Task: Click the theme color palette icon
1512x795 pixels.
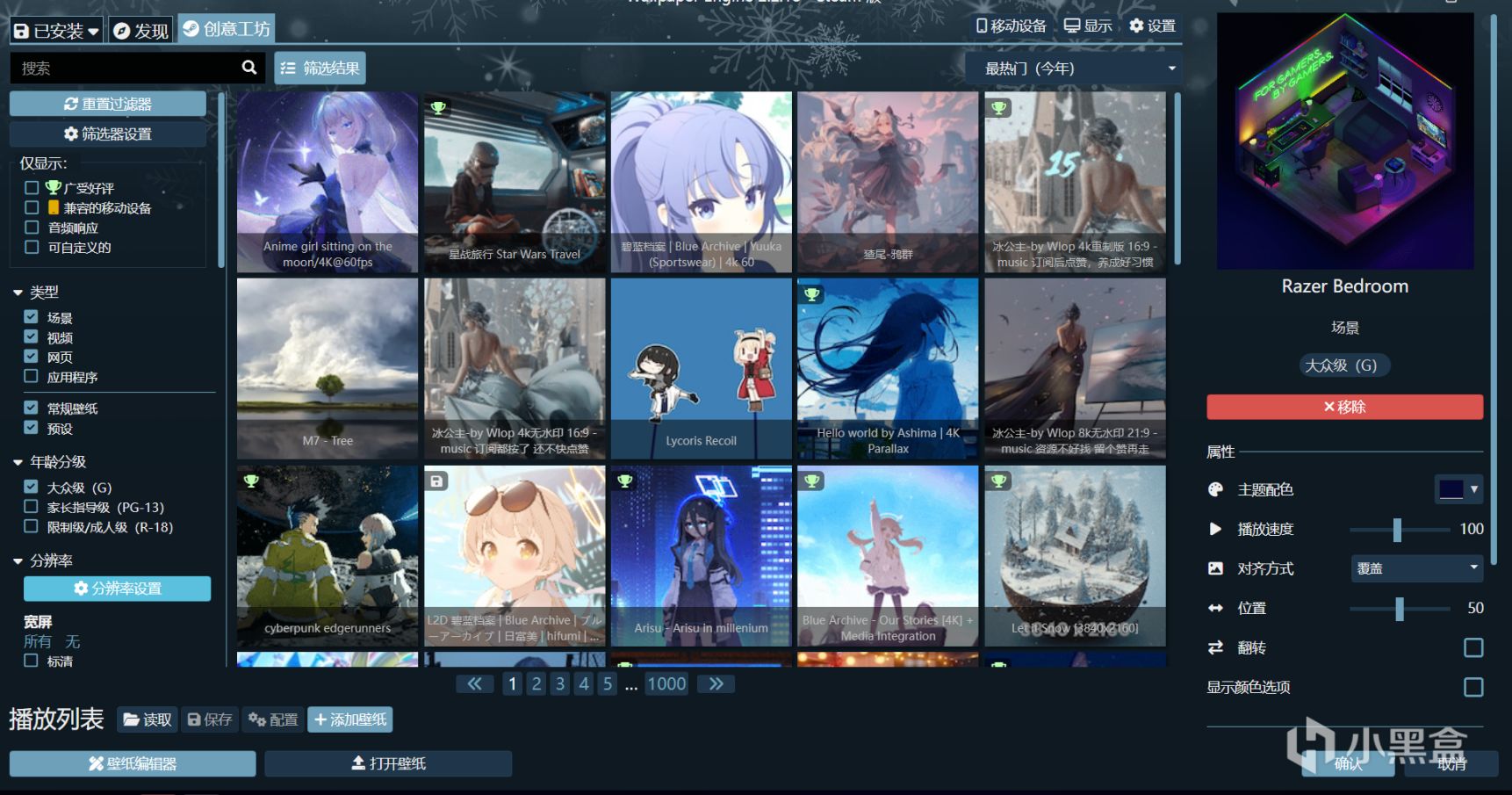Action: click(1216, 489)
